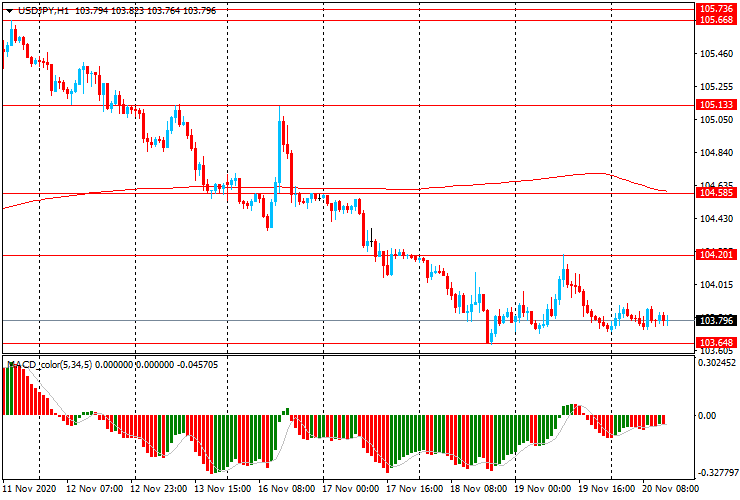Select the 104.201 support level label

pyautogui.click(x=716, y=255)
